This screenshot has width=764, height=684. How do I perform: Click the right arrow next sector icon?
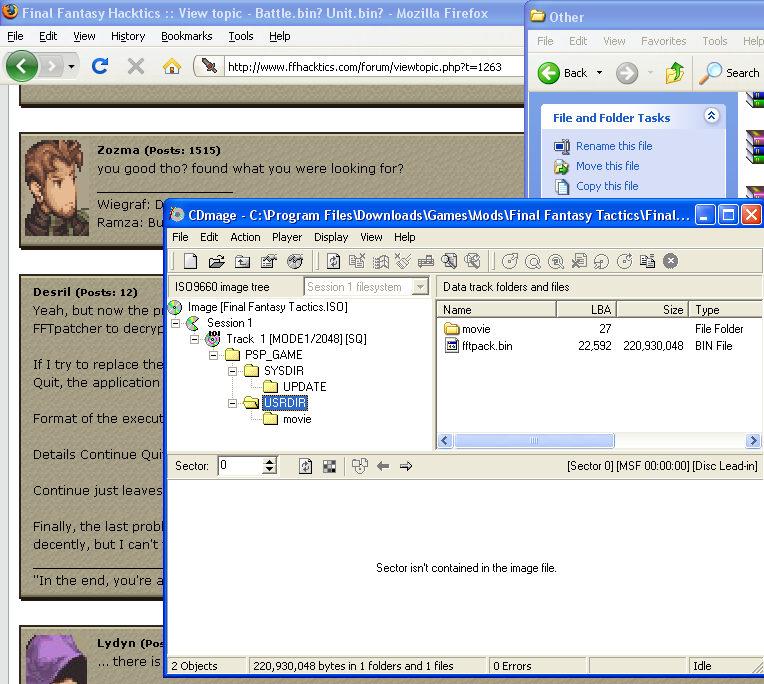pos(406,466)
